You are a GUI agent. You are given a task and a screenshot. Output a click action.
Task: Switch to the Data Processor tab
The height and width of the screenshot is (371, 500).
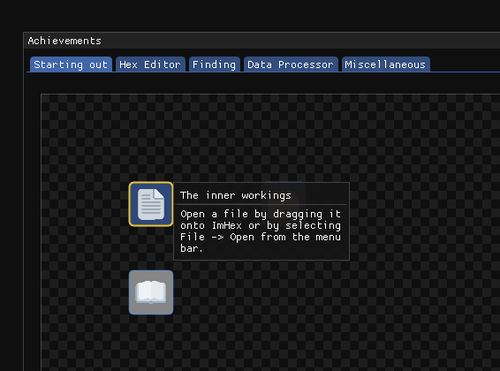291,64
